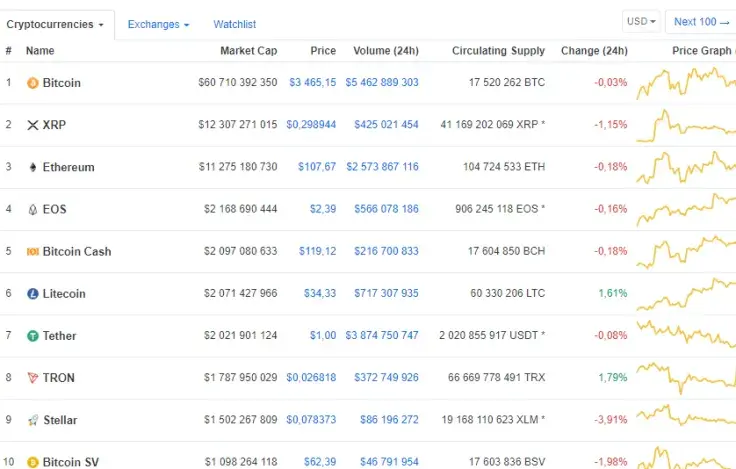Screen dimensions: 736x469
Task: Click the XRP logo icon
Action: click(33, 125)
